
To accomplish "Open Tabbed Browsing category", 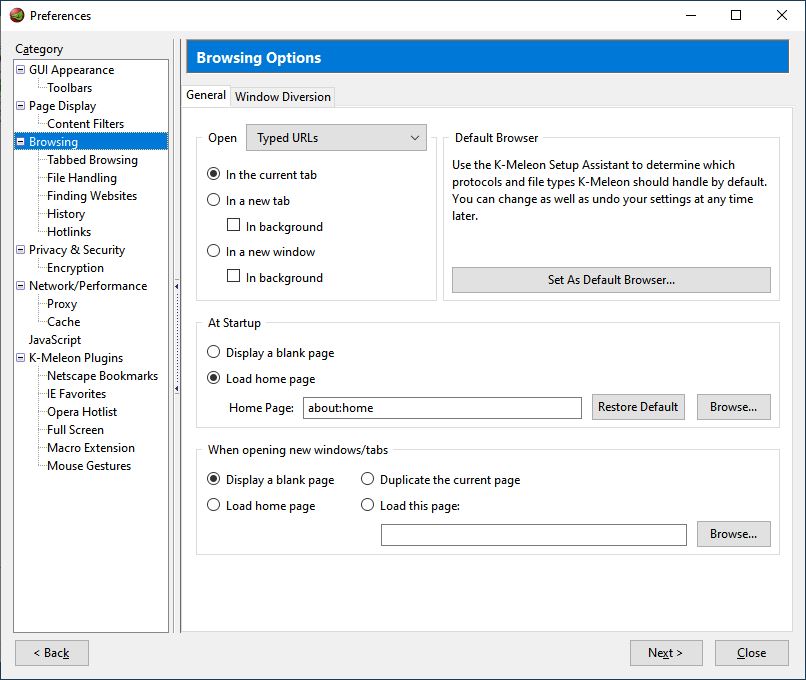I will coord(93,160).
